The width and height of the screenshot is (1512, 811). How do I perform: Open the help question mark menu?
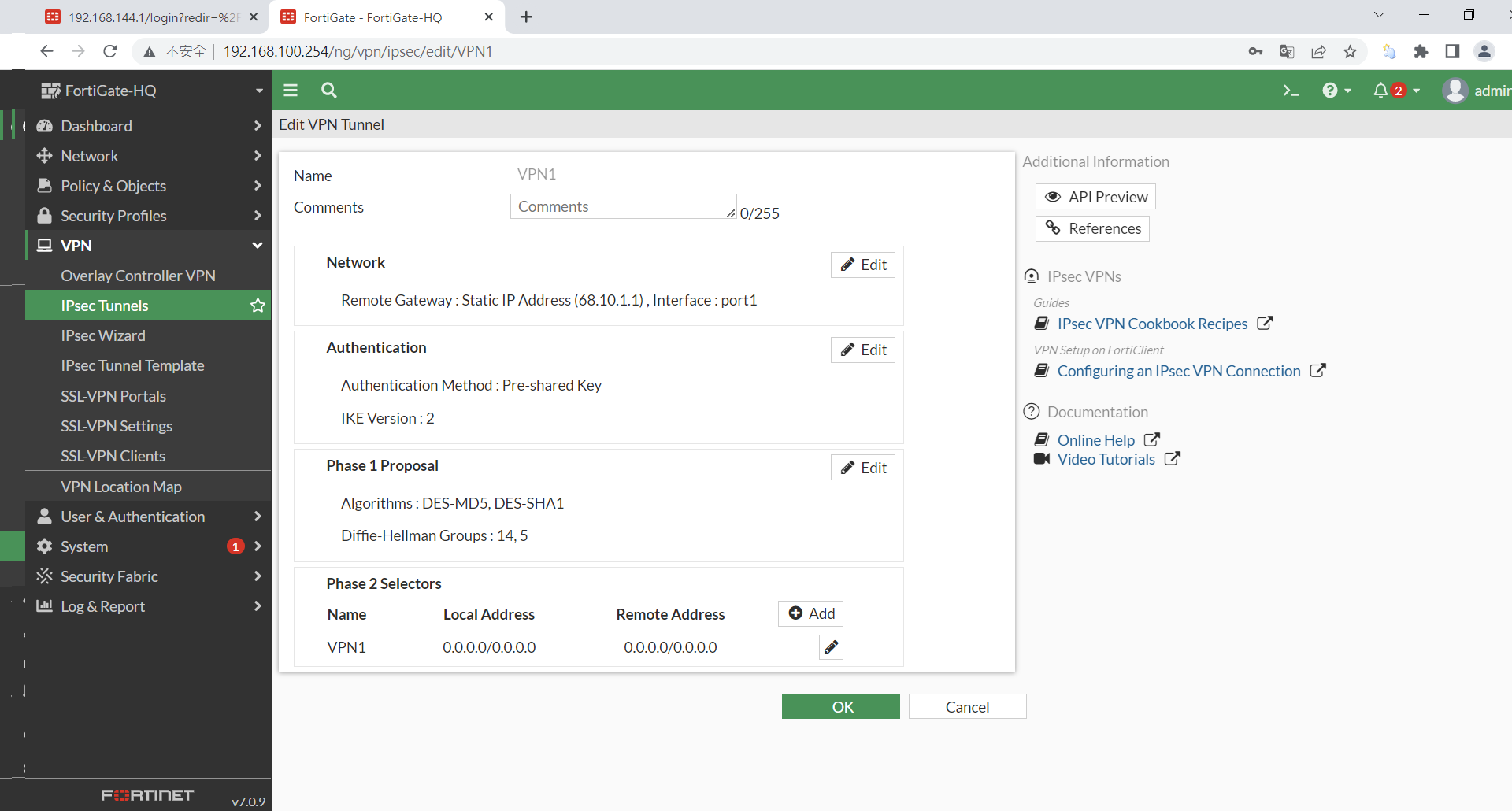pos(1336,91)
